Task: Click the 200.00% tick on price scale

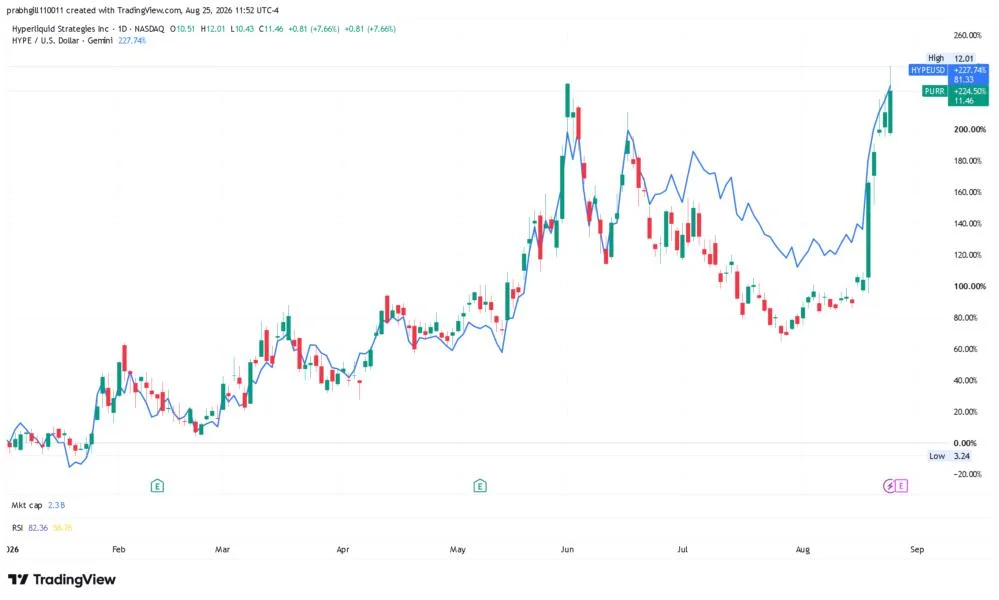Action: pyautogui.click(x=969, y=129)
